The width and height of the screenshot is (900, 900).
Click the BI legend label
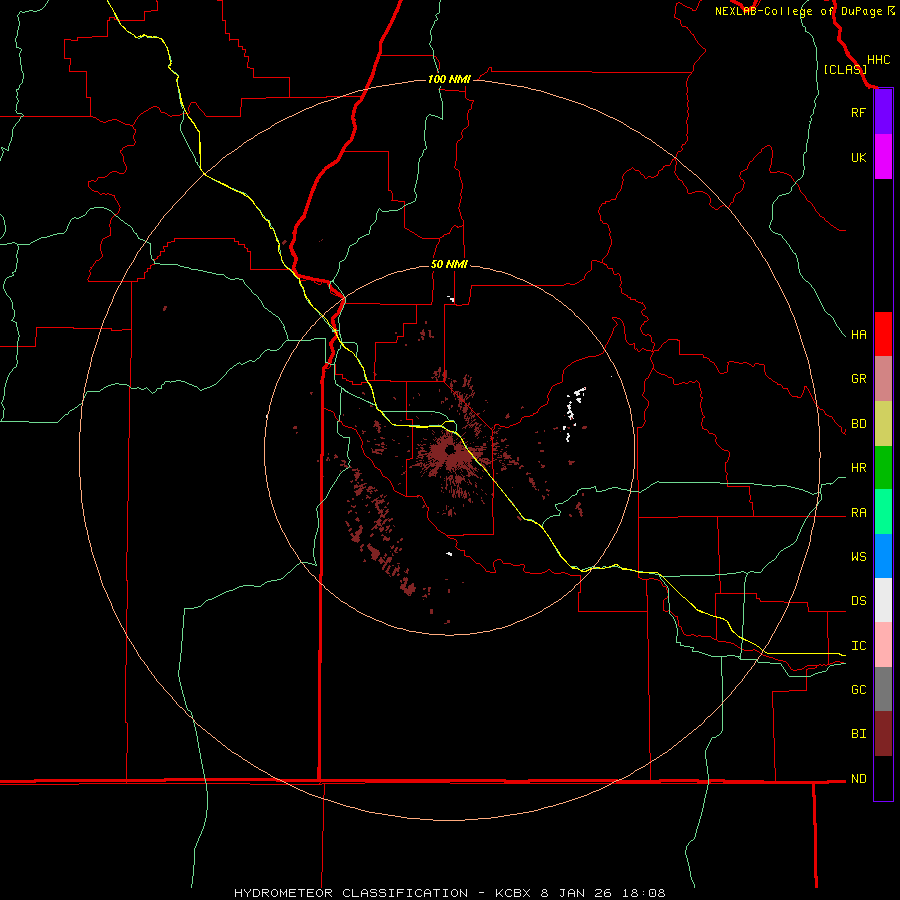(x=858, y=734)
